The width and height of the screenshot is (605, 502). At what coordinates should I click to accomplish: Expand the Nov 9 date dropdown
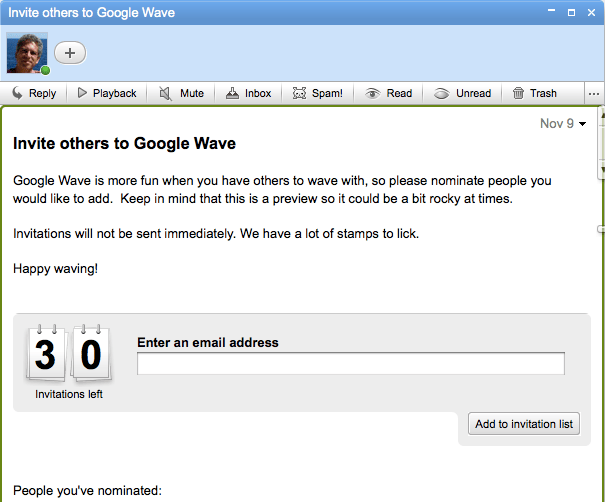(563, 124)
